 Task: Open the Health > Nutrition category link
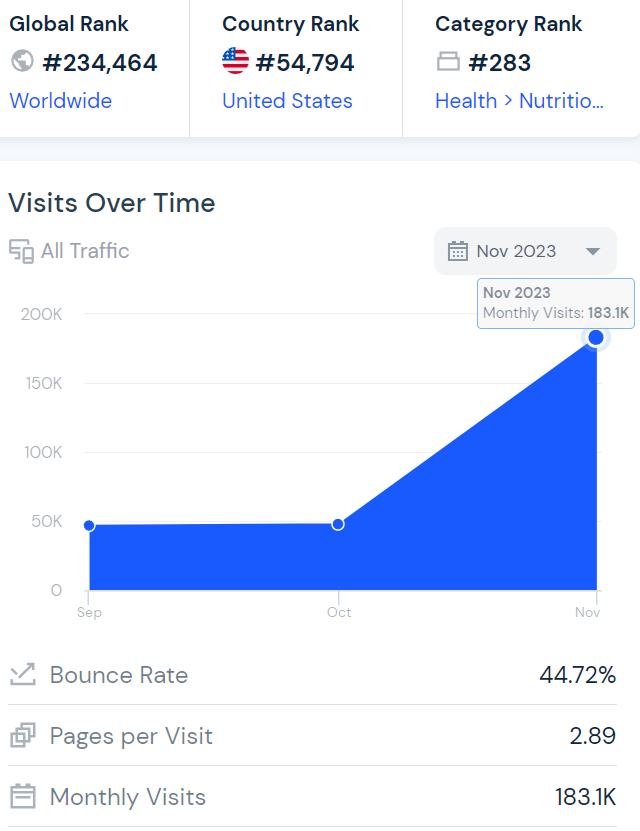click(519, 101)
